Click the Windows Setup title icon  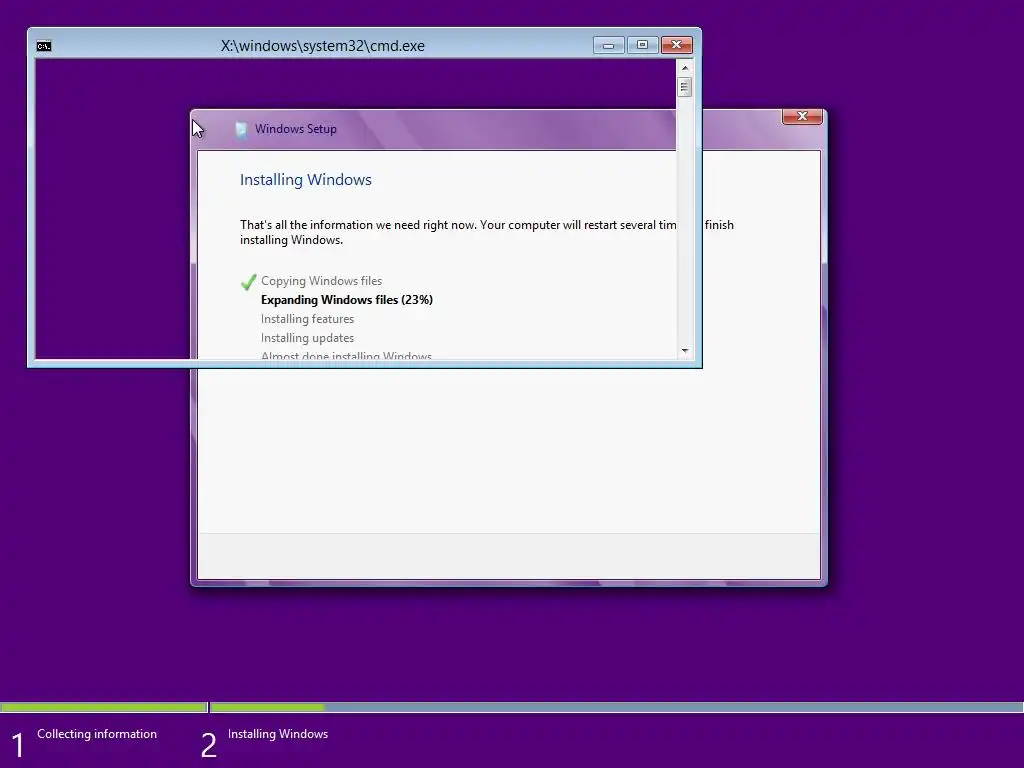click(241, 129)
